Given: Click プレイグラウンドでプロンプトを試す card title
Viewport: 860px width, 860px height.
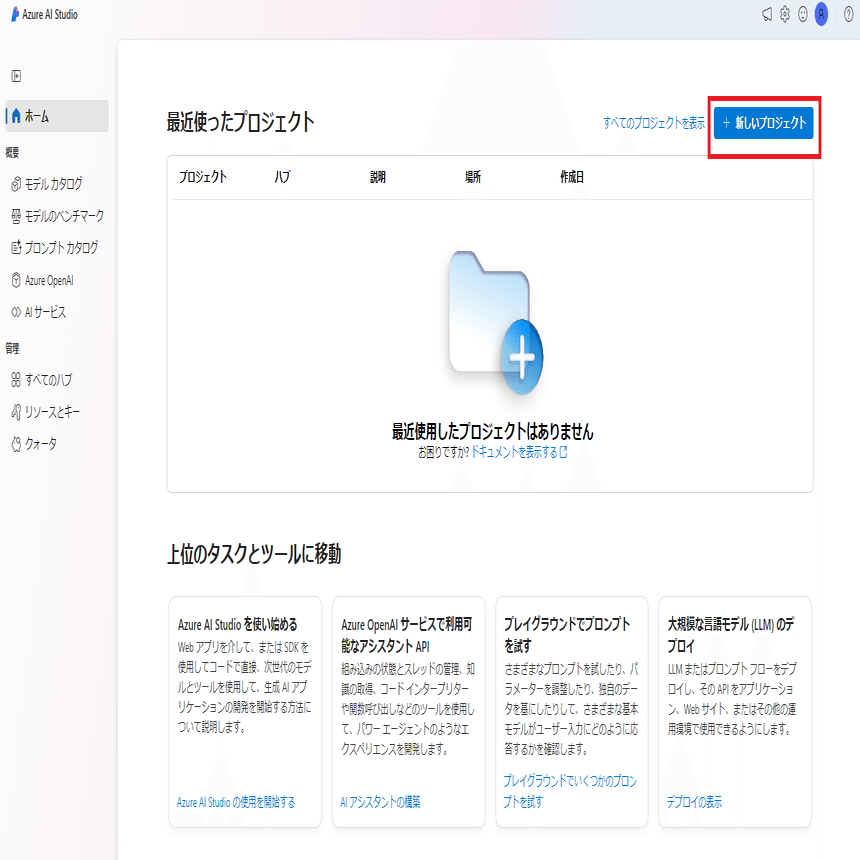Looking at the screenshot, I should pyautogui.click(x=567, y=635).
